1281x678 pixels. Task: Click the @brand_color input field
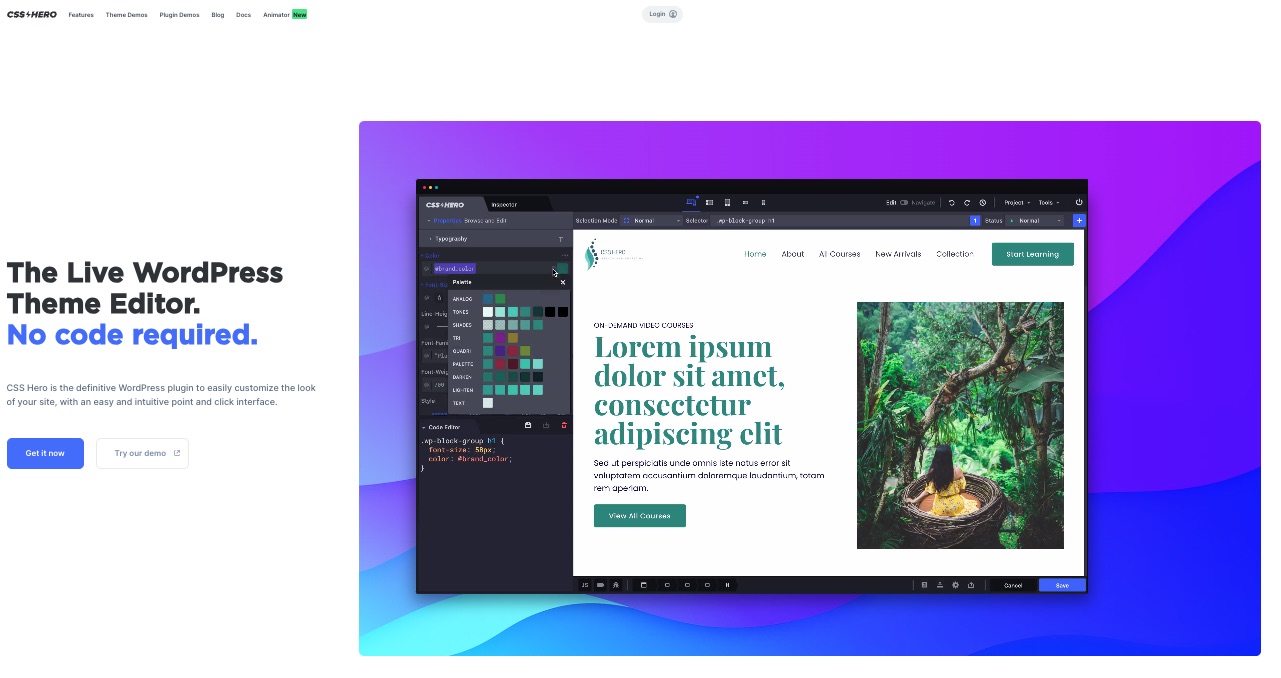point(492,268)
